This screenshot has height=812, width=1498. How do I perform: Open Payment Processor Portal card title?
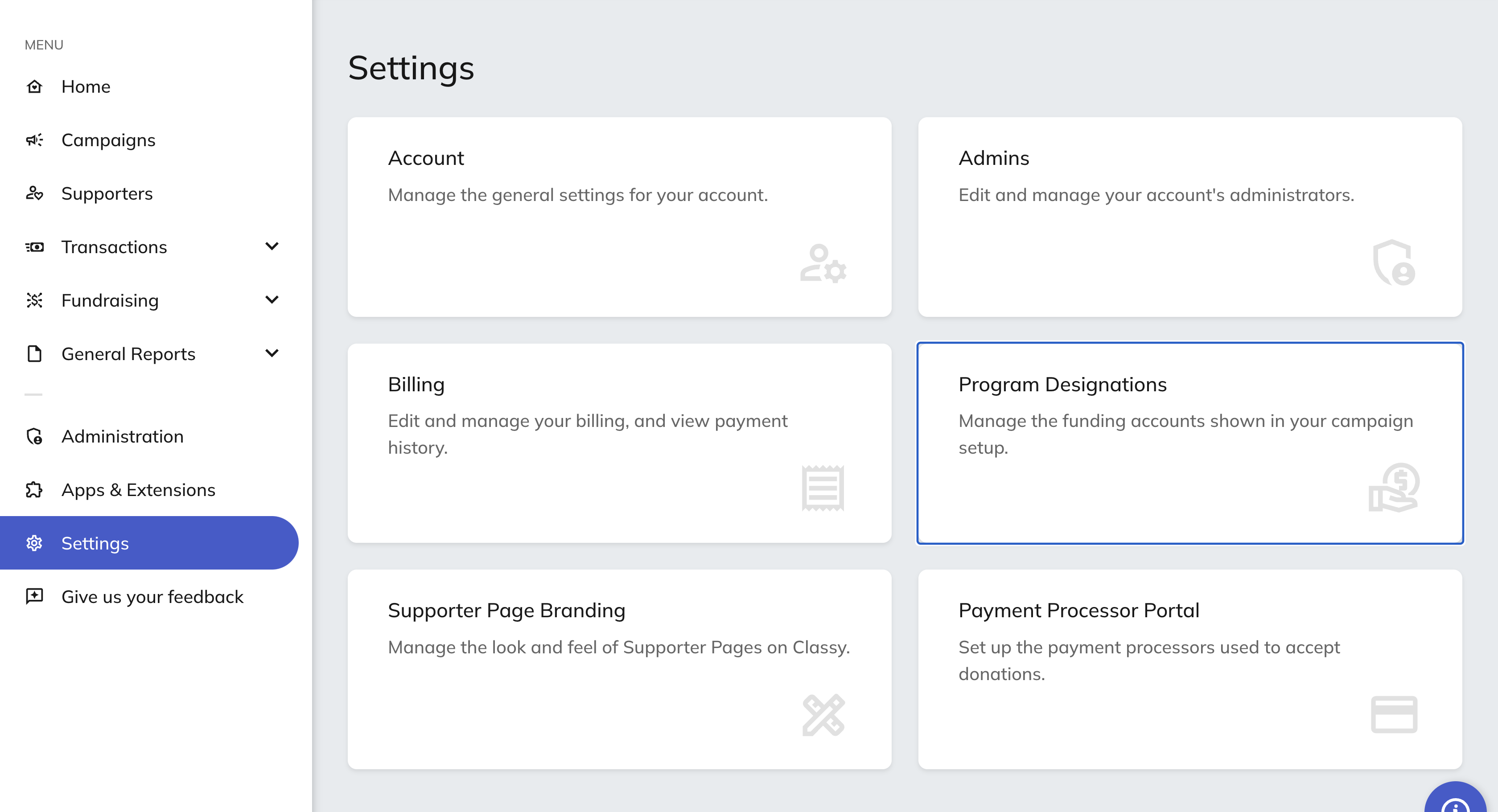(x=1079, y=611)
